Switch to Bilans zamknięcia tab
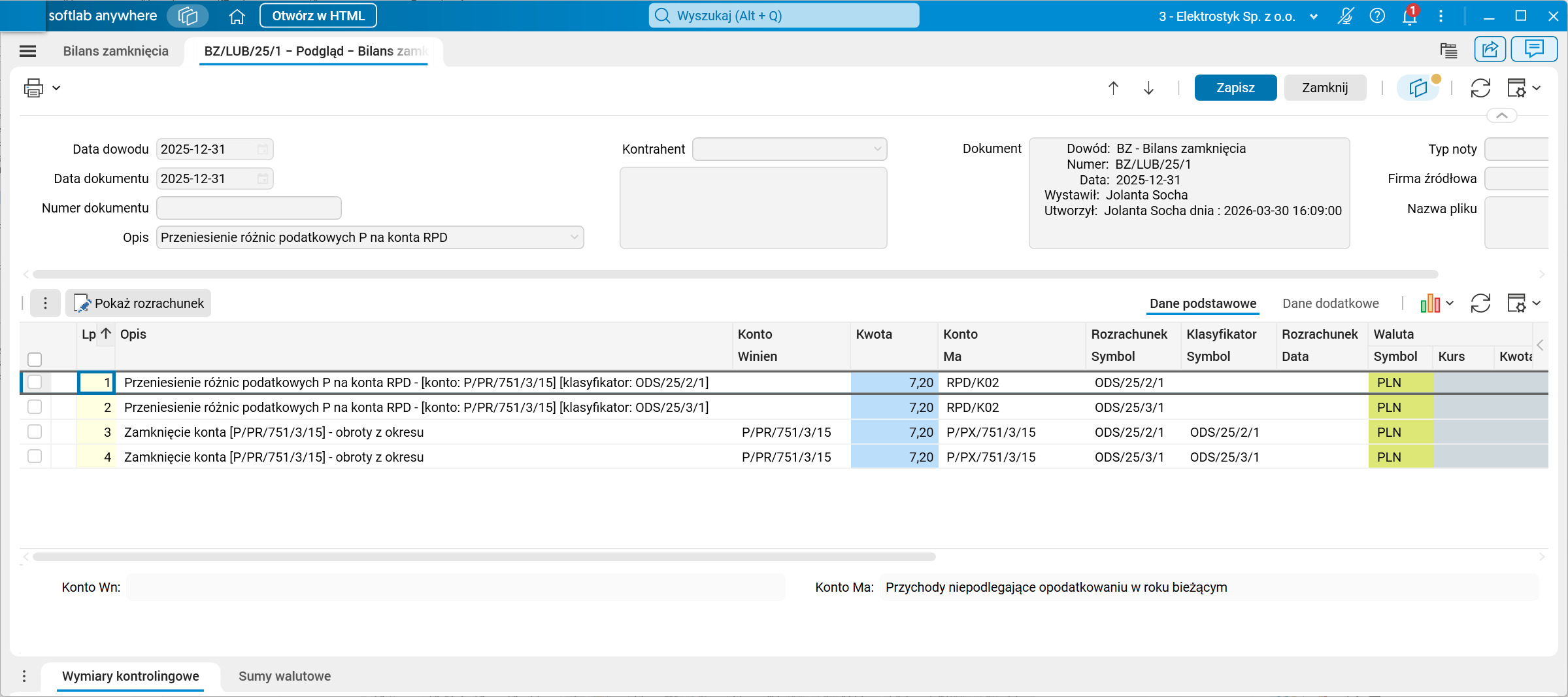 [116, 51]
